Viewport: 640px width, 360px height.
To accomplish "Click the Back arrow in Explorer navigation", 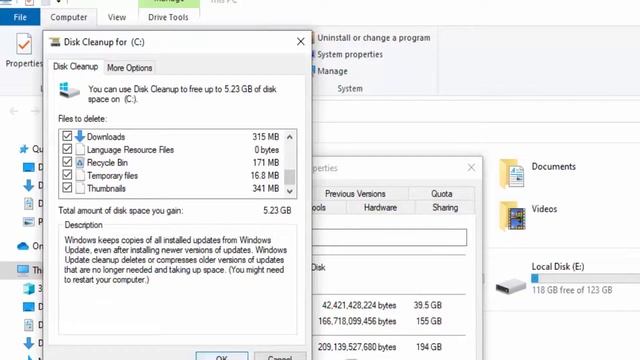I will point(14,111).
